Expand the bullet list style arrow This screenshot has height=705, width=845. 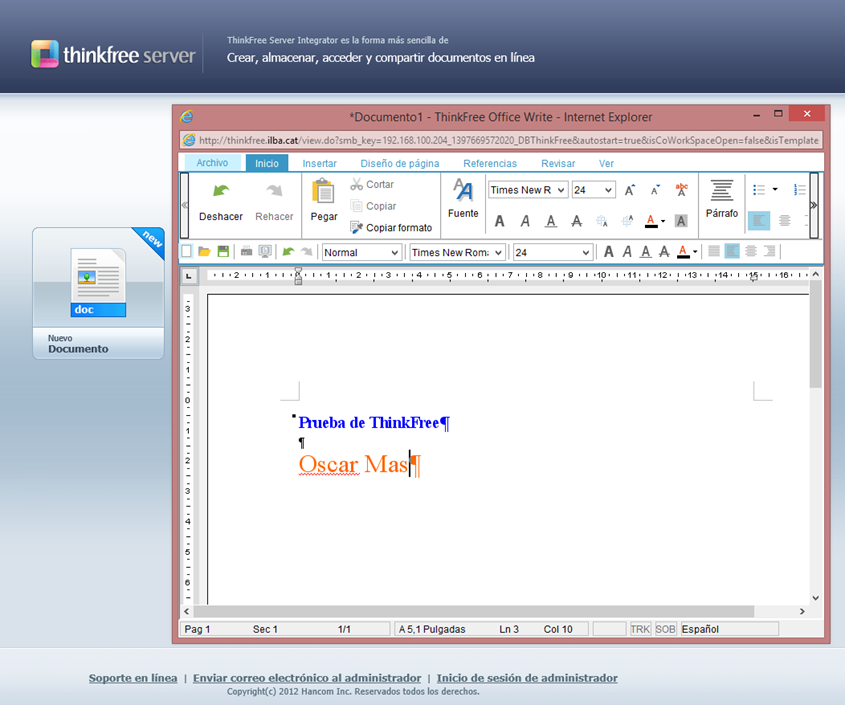coord(775,189)
